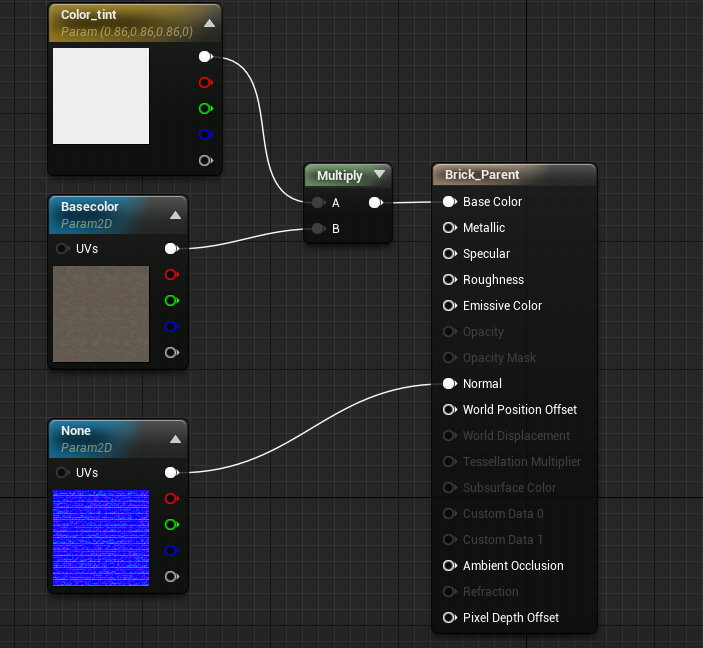Collapse the Color_tint node with its arrow

pyautogui.click(x=209, y=23)
